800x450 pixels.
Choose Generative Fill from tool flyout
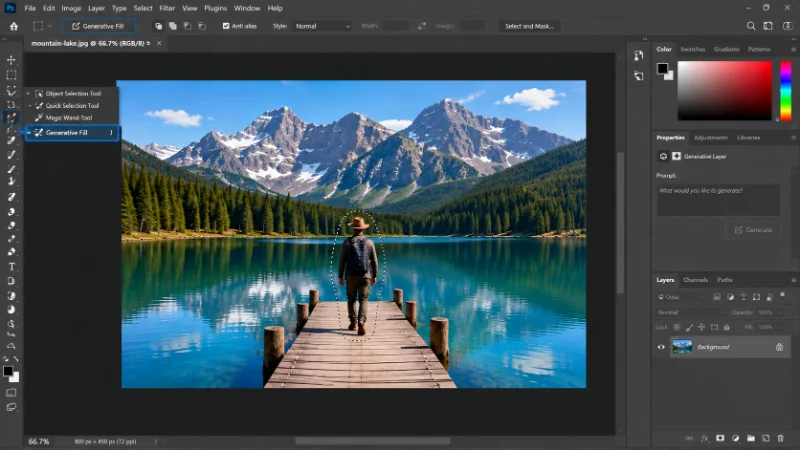click(72, 133)
